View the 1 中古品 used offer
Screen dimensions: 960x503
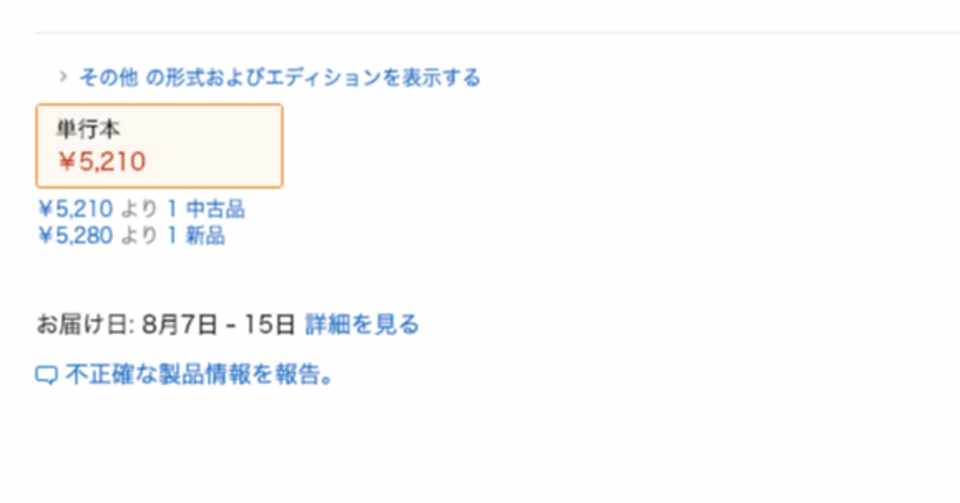[206, 209]
